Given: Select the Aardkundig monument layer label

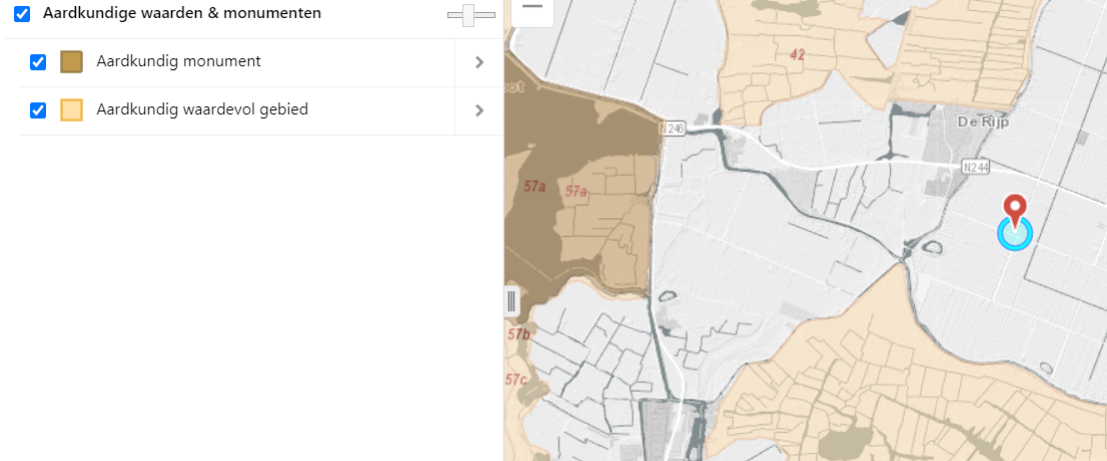Looking at the screenshot, I should click(179, 61).
